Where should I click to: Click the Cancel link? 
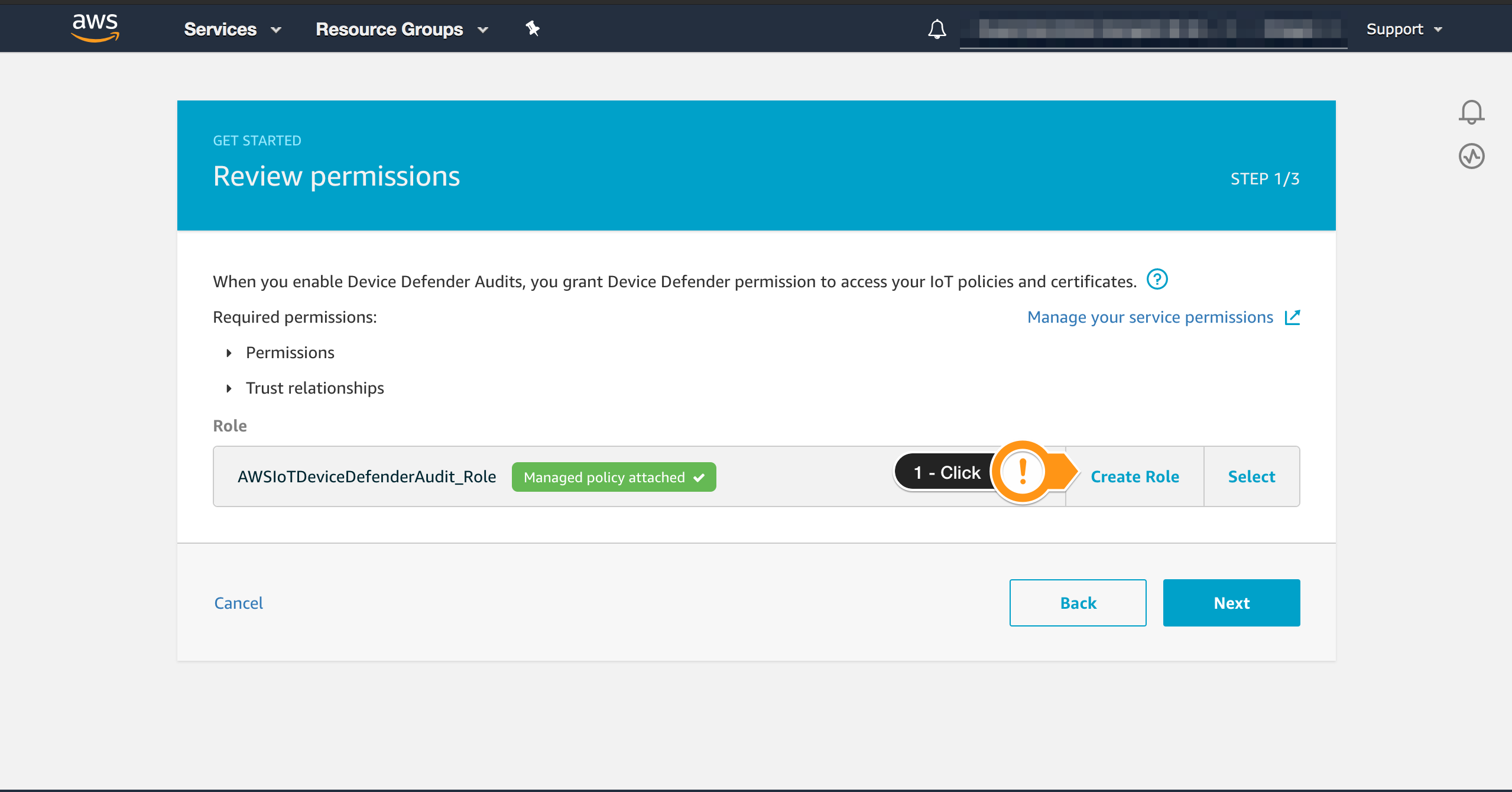(x=238, y=603)
